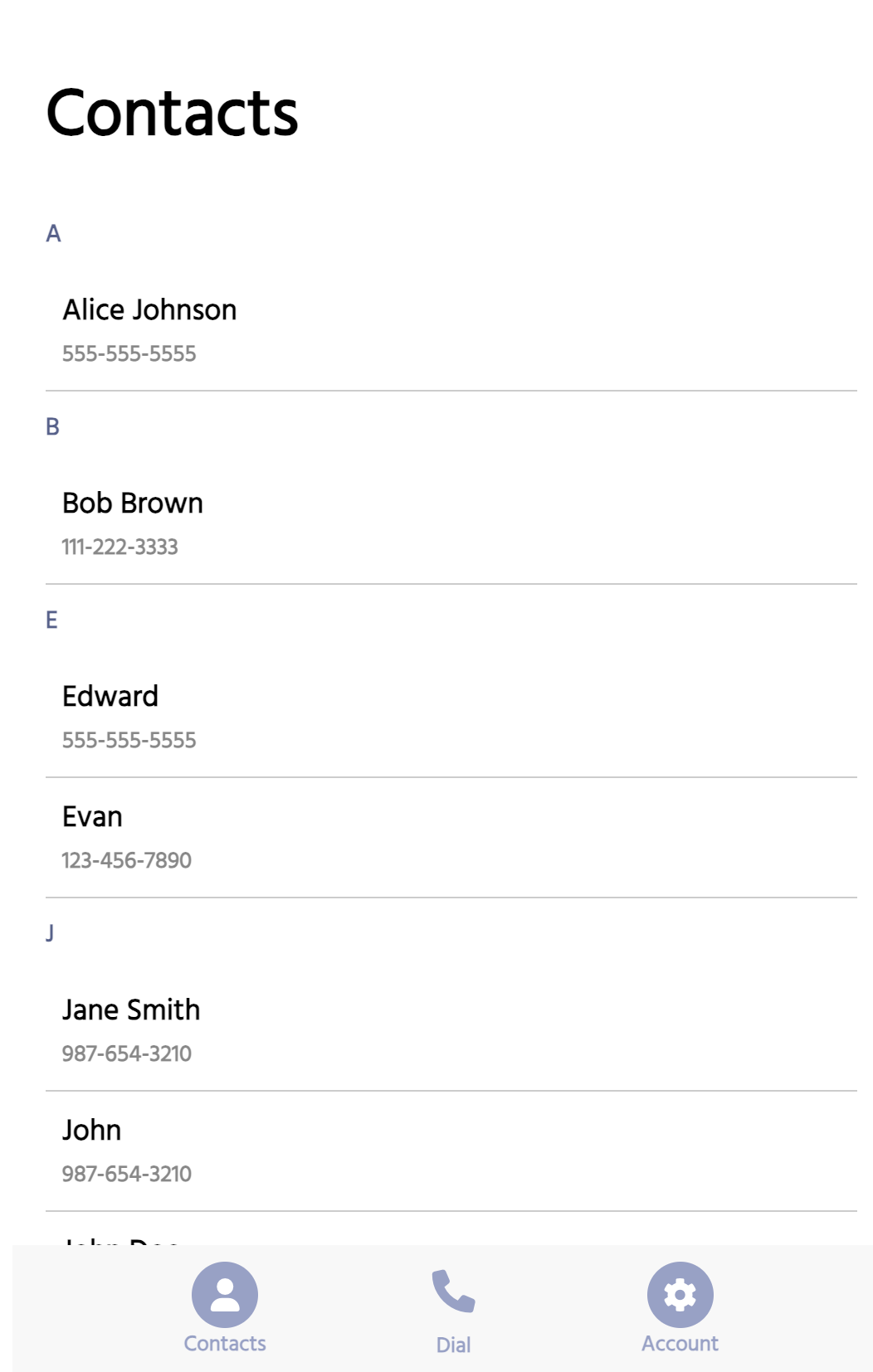Tap the Dial phone handset icon
873x1372 pixels.
[x=453, y=1292]
